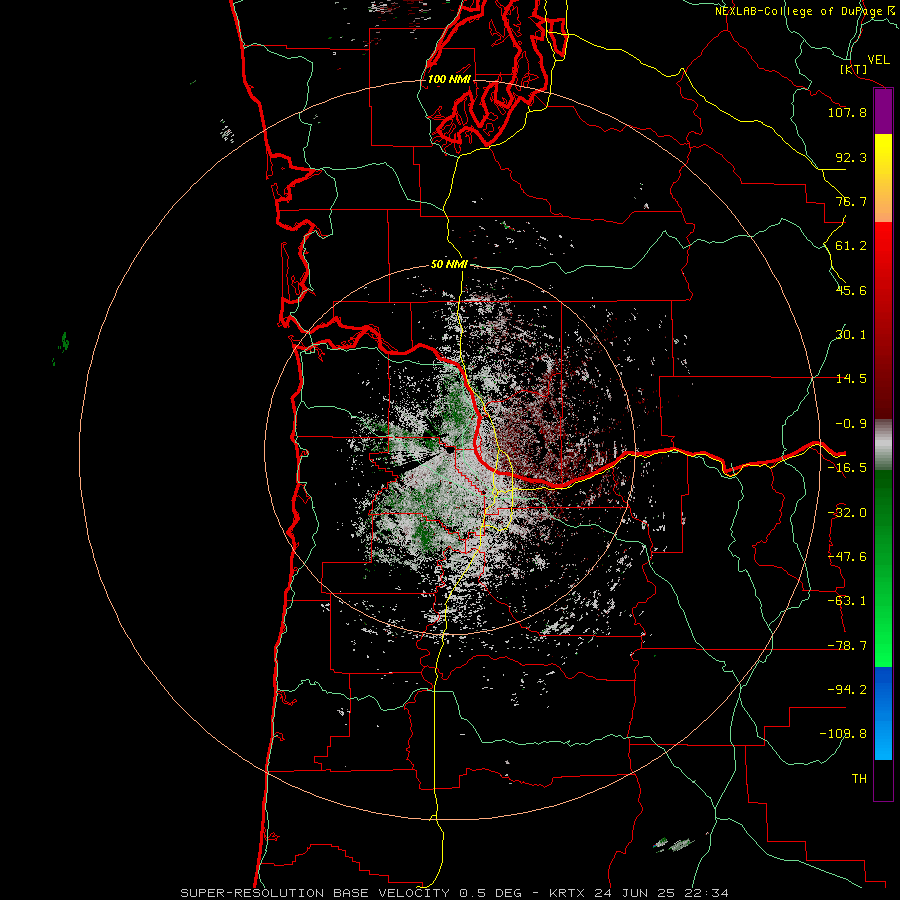
Task: Click the -109.8 velocity scale value
Action: click(x=843, y=734)
